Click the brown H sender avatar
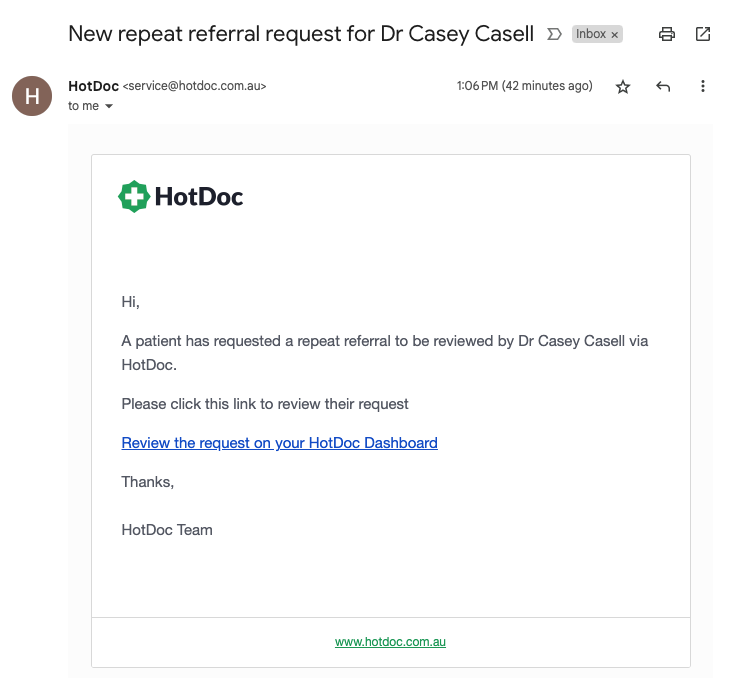This screenshot has height=678, width=734. pos(32,96)
